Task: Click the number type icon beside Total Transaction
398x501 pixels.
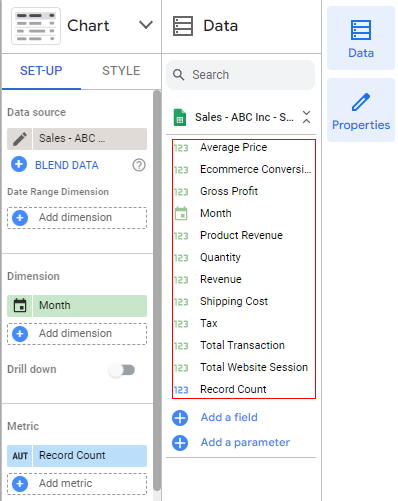Action: (181, 346)
